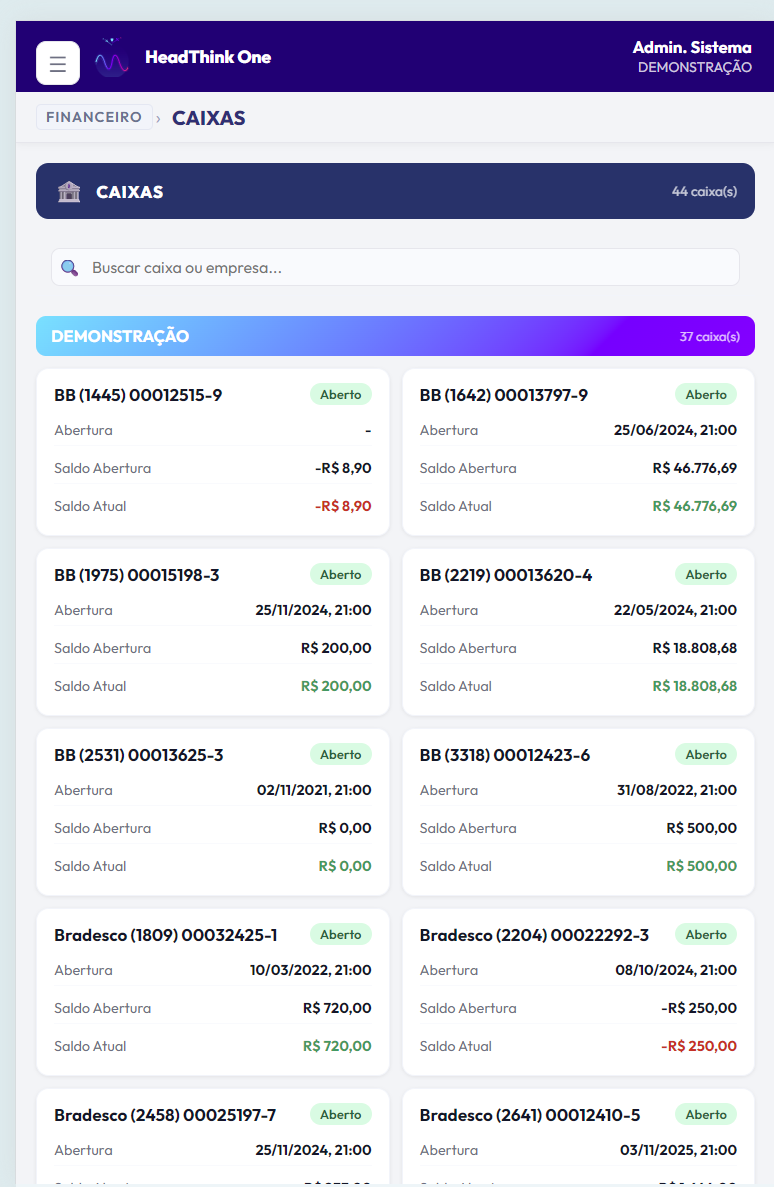
Task: Click the DEMONSTRAÇÃO group header
Action: point(395,336)
